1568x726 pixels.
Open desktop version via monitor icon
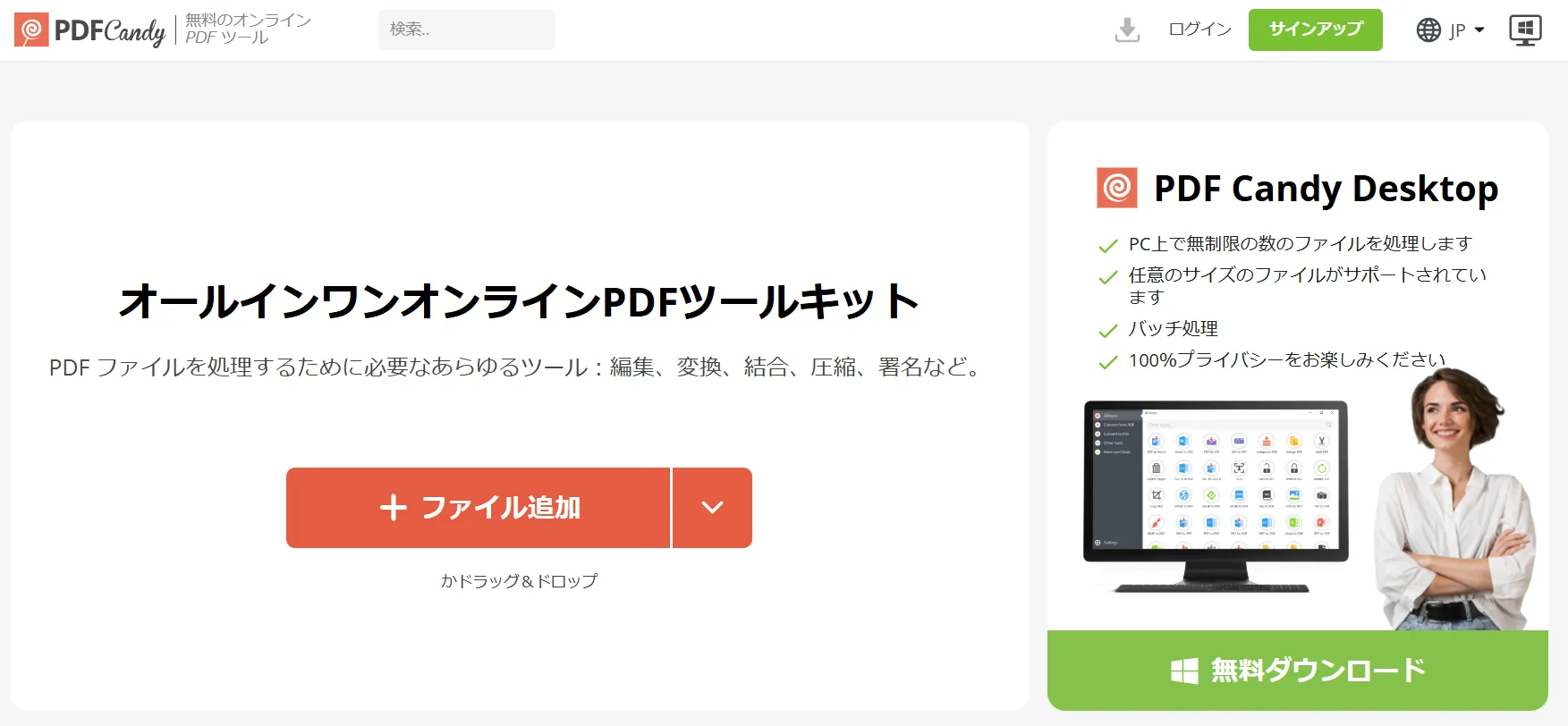(x=1525, y=30)
